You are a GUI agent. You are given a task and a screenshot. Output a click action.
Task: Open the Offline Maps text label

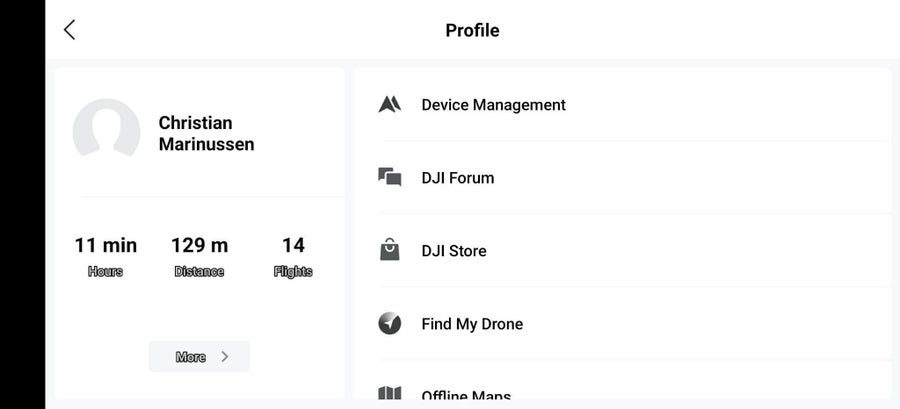point(466,395)
